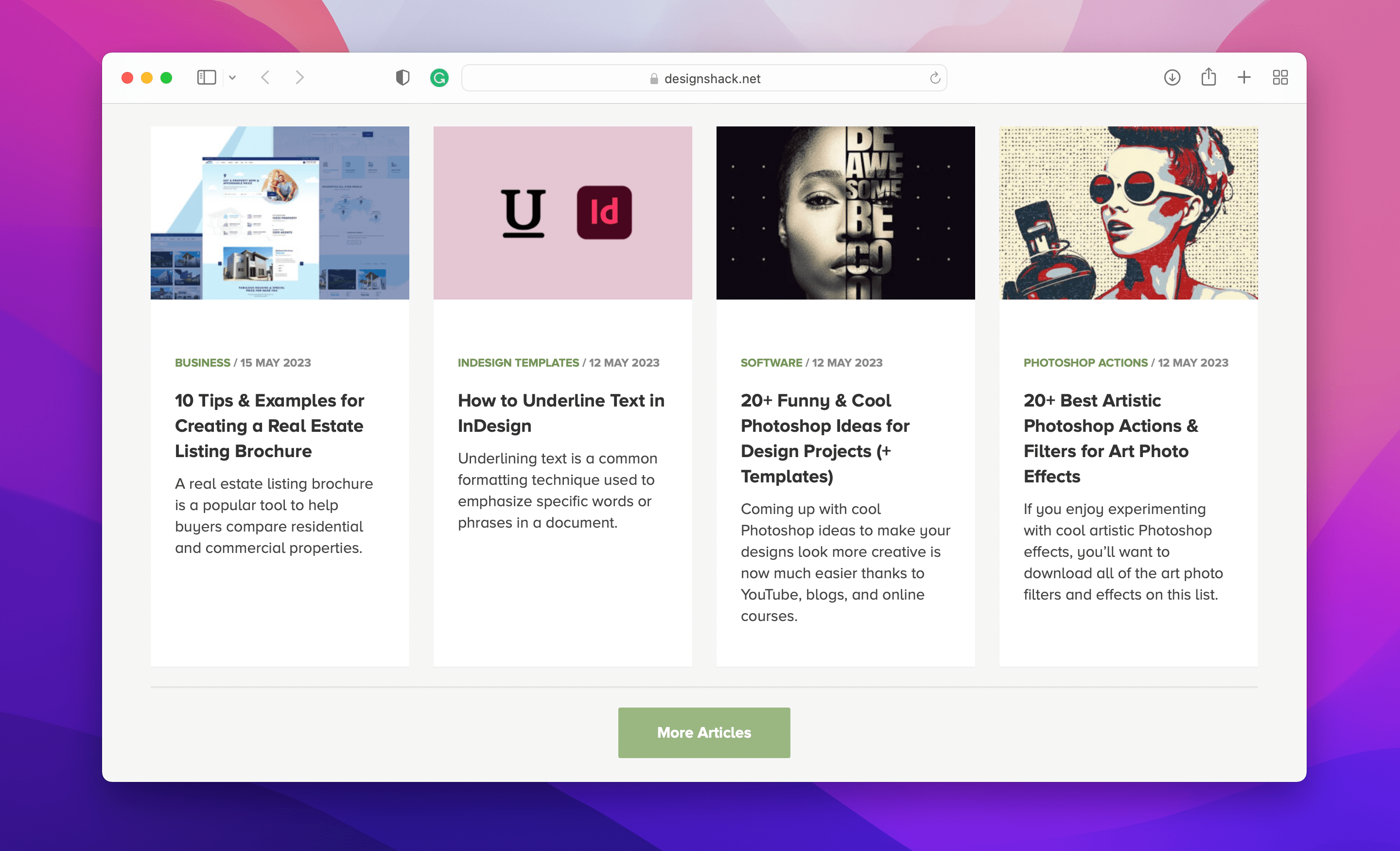Click the Share icon in the toolbar

[x=1208, y=77]
